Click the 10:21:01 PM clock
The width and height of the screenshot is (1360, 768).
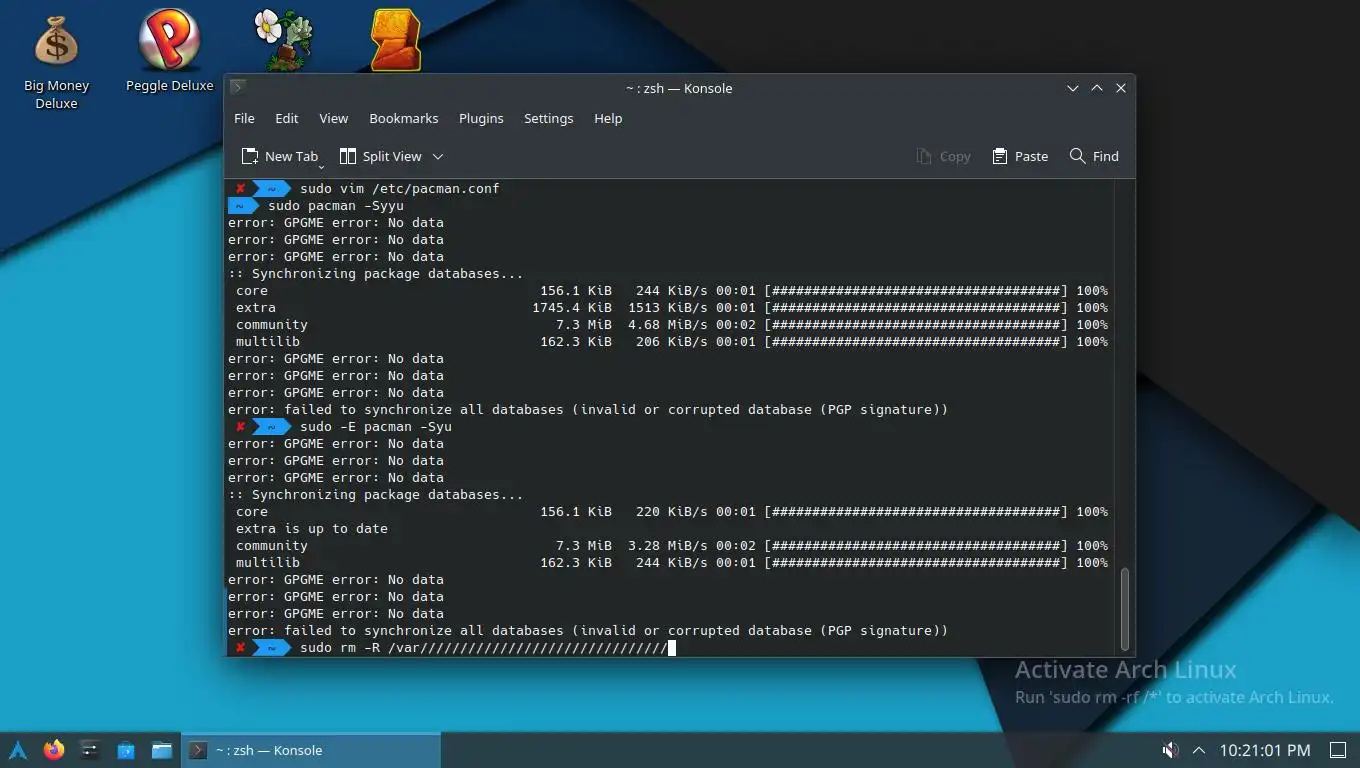coord(1265,750)
